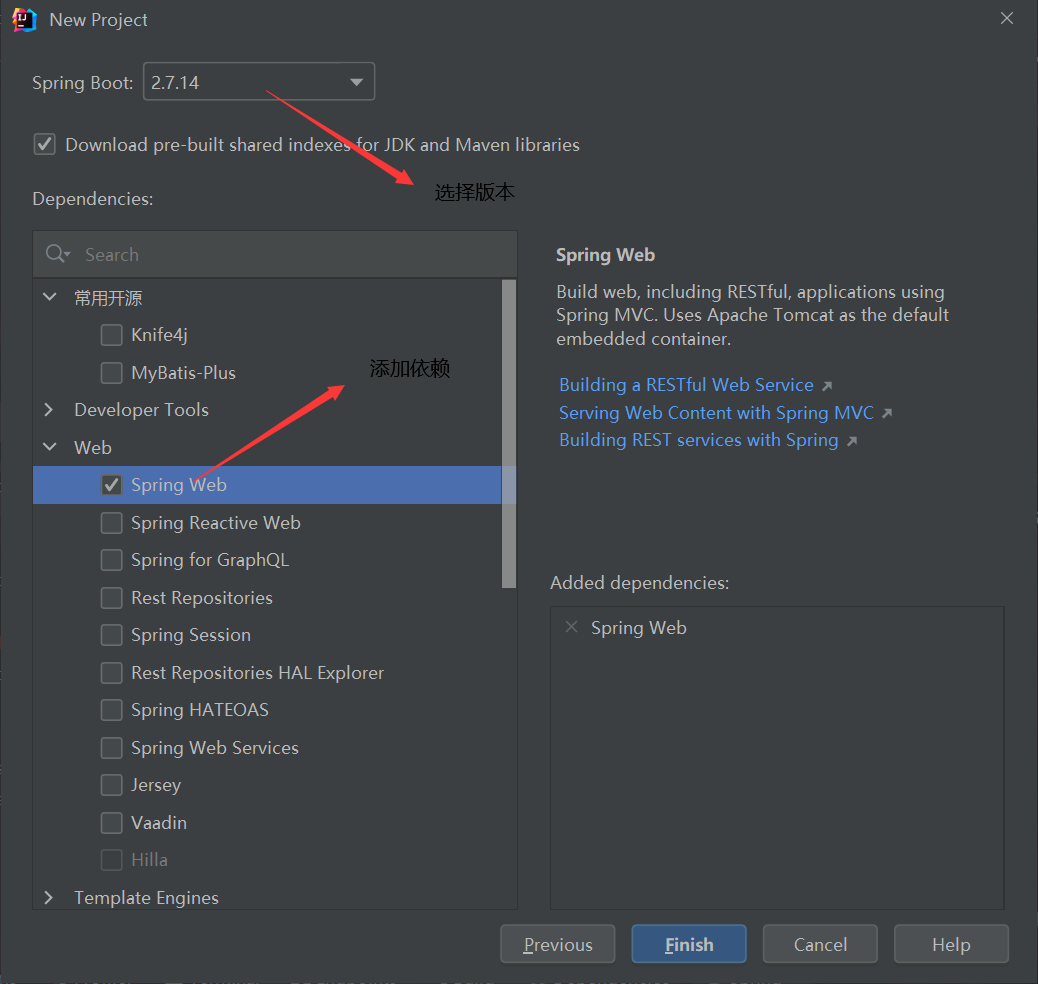Collapse the 常用开源 group

pyautogui.click(x=50, y=297)
